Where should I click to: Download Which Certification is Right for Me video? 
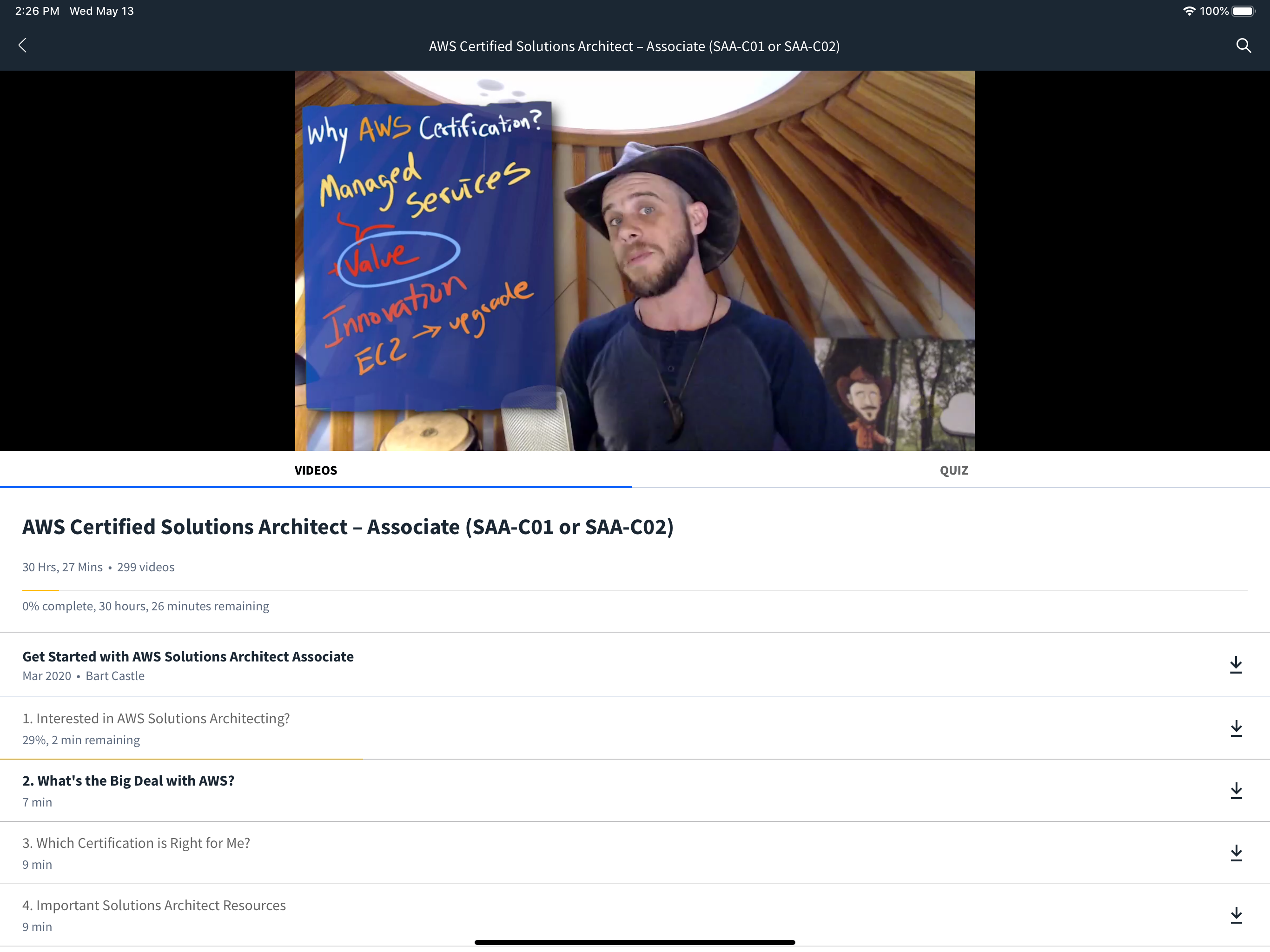point(1236,853)
